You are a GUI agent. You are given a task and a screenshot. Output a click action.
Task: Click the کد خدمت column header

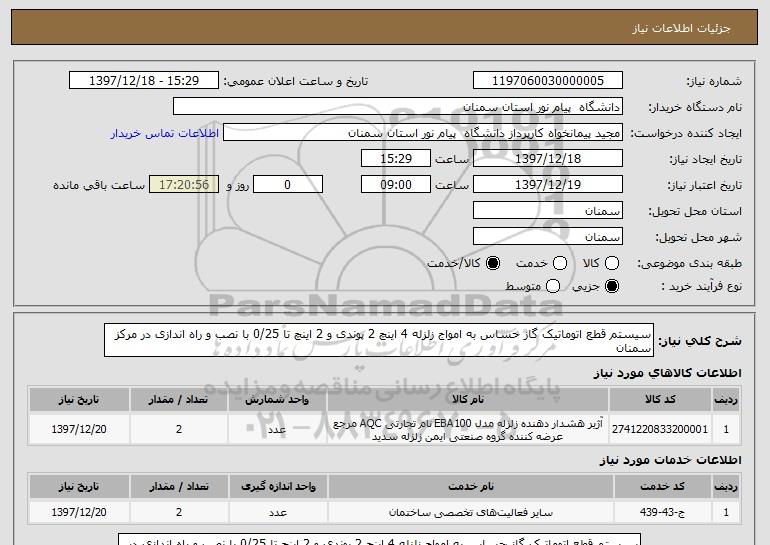[662, 486]
